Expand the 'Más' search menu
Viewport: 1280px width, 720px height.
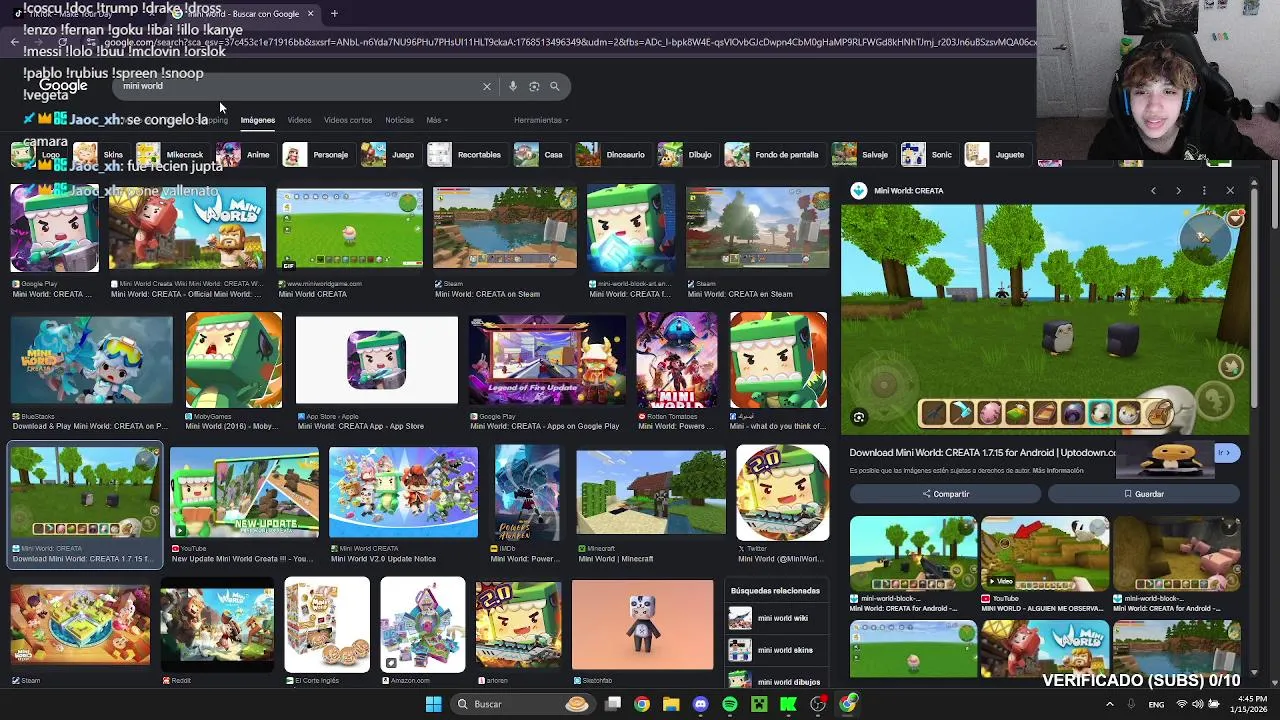coord(437,120)
